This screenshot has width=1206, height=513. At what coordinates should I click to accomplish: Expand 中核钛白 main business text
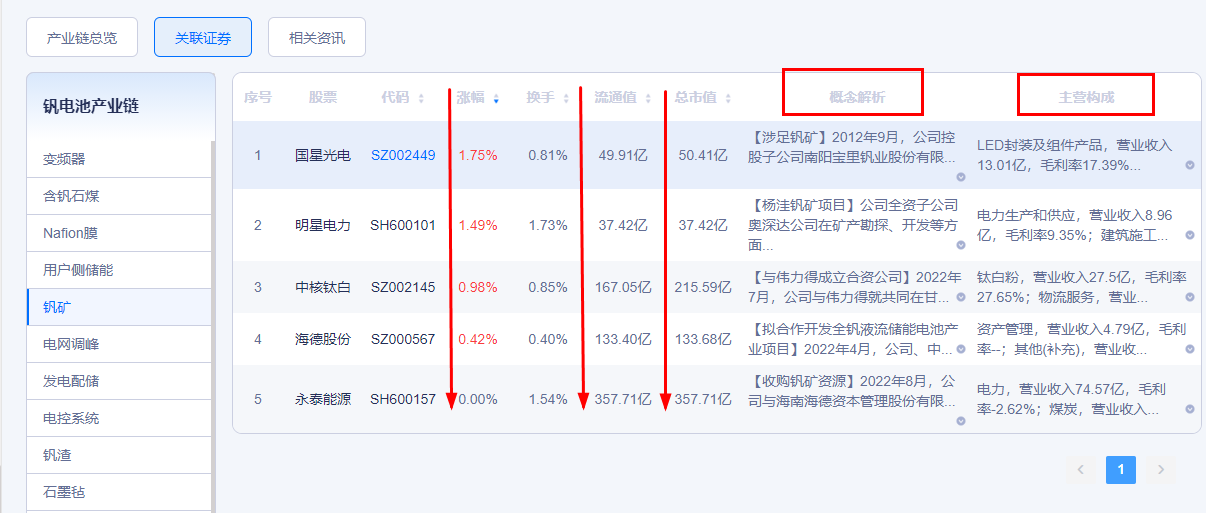click(x=1190, y=298)
